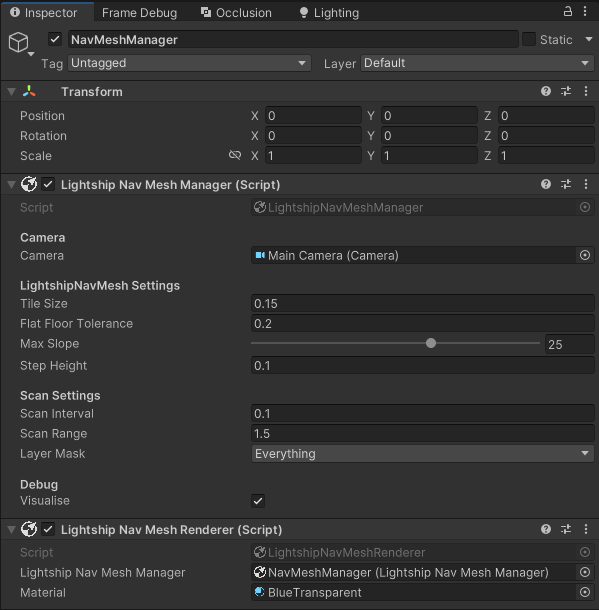Enable the Static checkbox
This screenshot has height=610, width=599.
(x=529, y=39)
